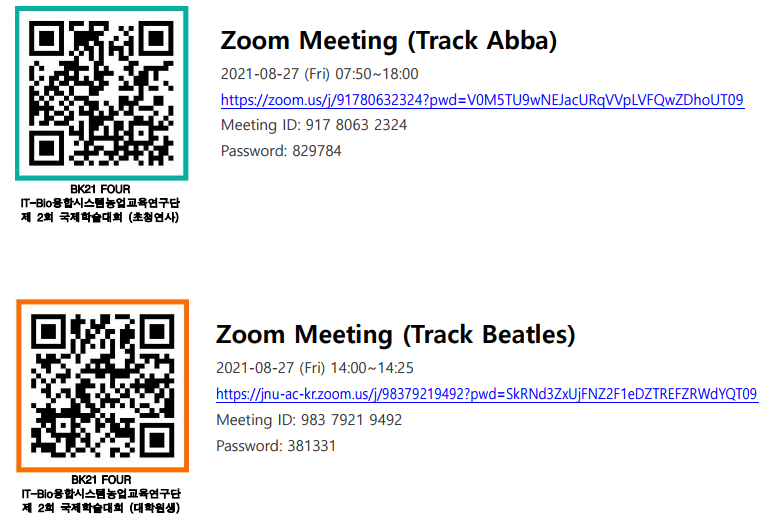This screenshot has height=521, width=774.
Task: Click Meeting ID 983 7921 9492
Action: click(x=309, y=420)
